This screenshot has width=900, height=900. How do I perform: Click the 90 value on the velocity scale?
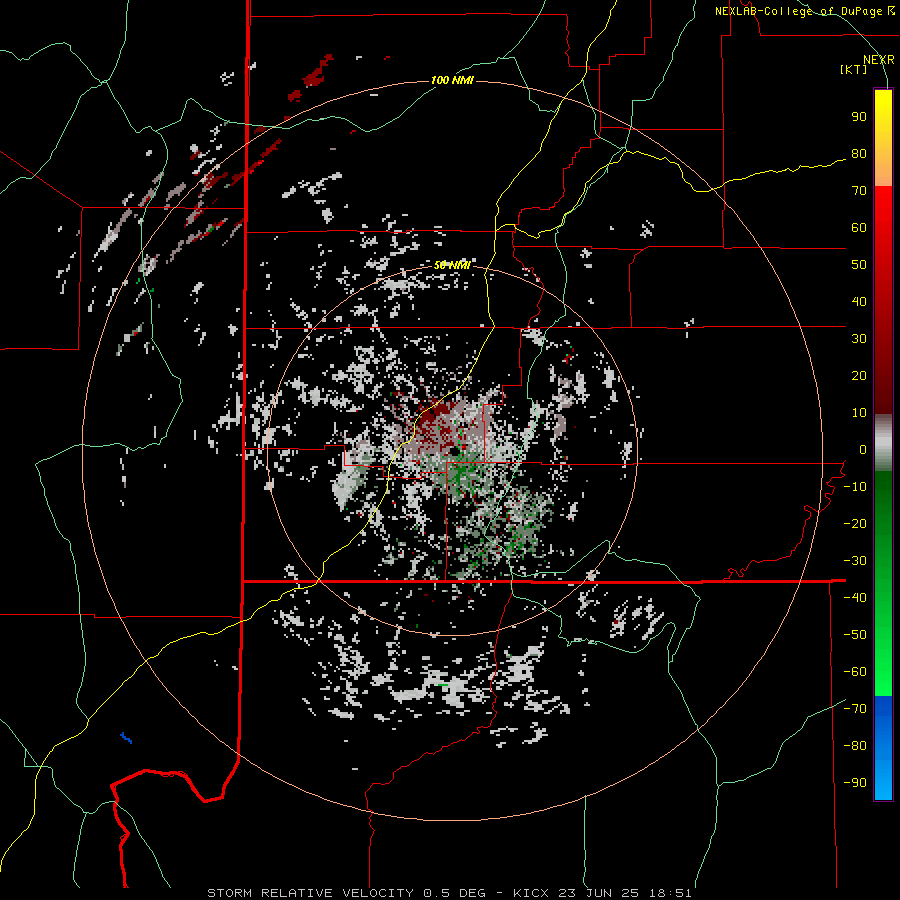859,117
